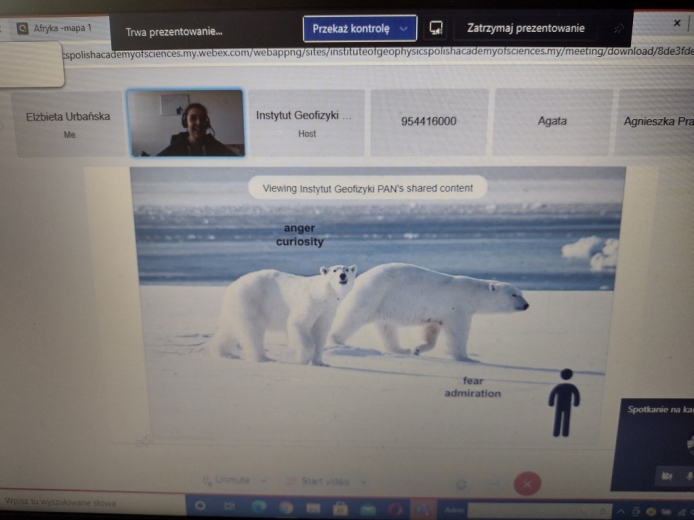Select Instytut Geofizyki Host tile
The height and width of the screenshot is (520, 694).
[x=306, y=123]
